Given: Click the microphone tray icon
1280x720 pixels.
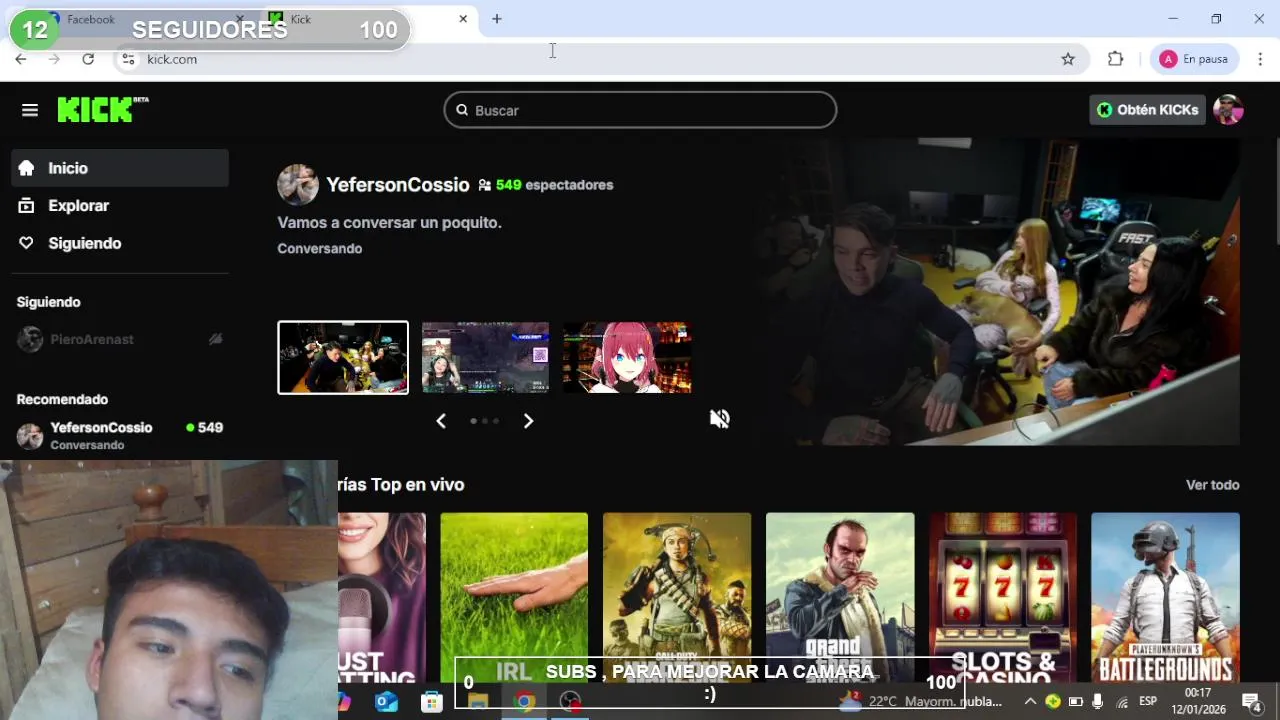Looking at the screenshot, I should click(1098, 702).
